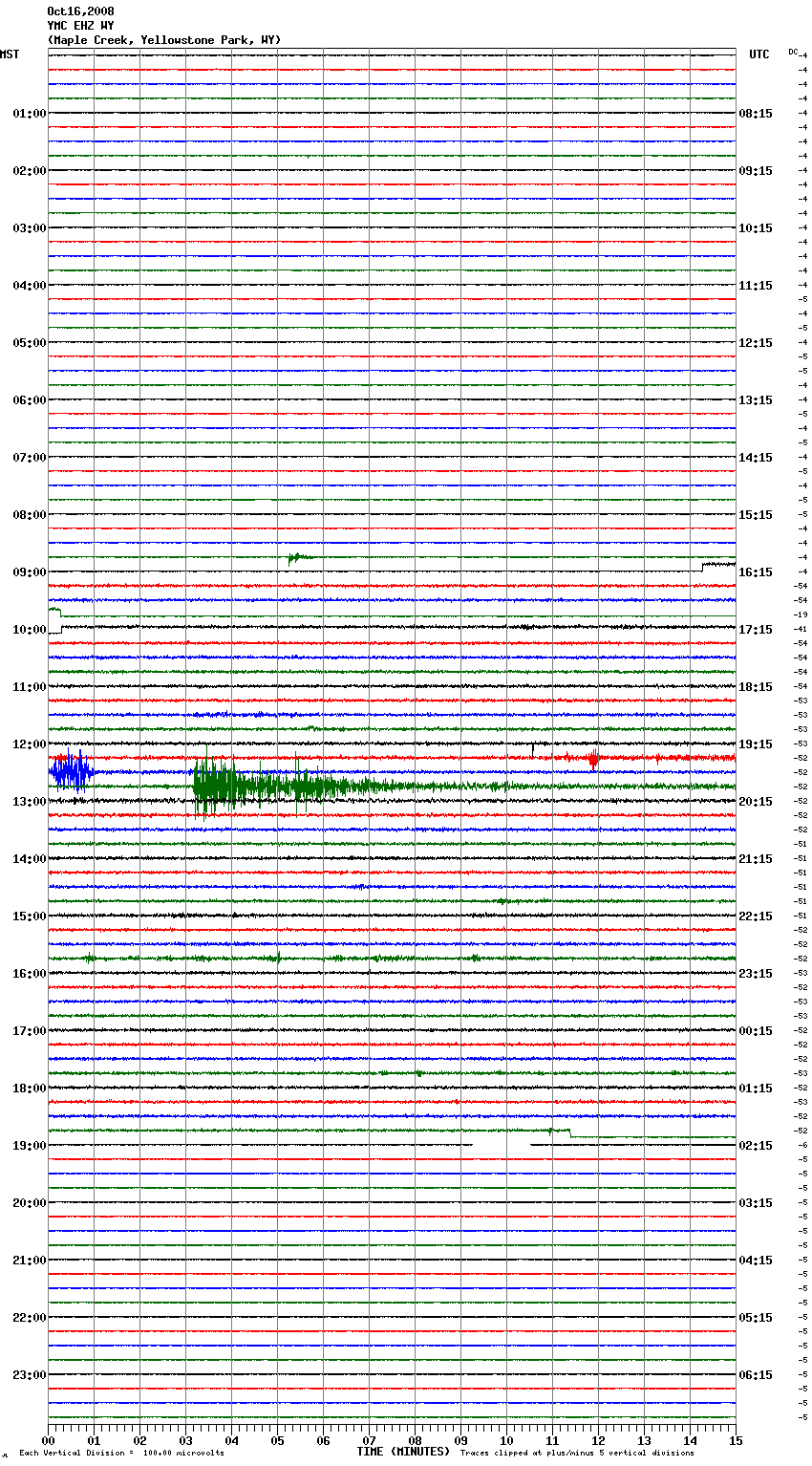Click the Maple Creek, Yellowstone Park location label
This screenshot has width=812, height=1466.
(164, 40)
